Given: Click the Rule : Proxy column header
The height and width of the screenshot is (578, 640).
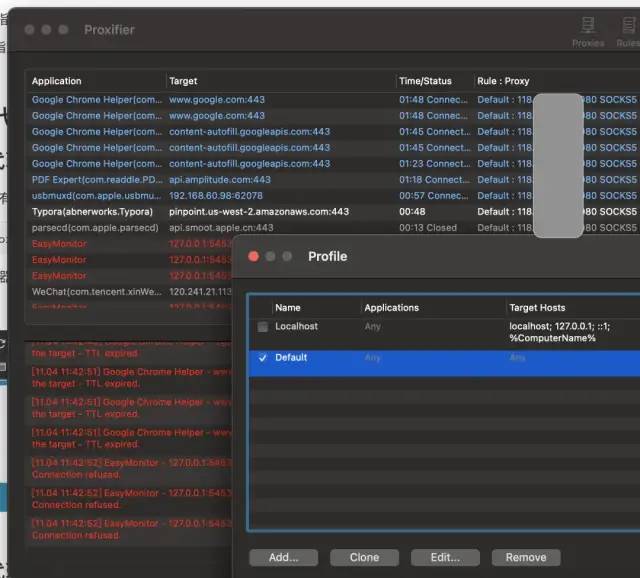Looking at the screenshot, I should pyautogui.click(x=503, y=81).
